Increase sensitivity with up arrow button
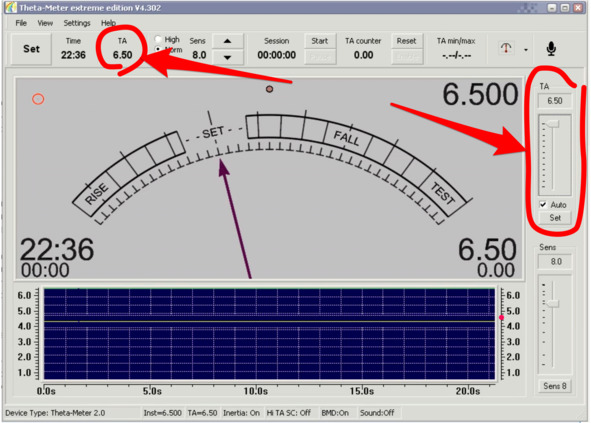The image size is (591, 423). (x=227, y=41)
